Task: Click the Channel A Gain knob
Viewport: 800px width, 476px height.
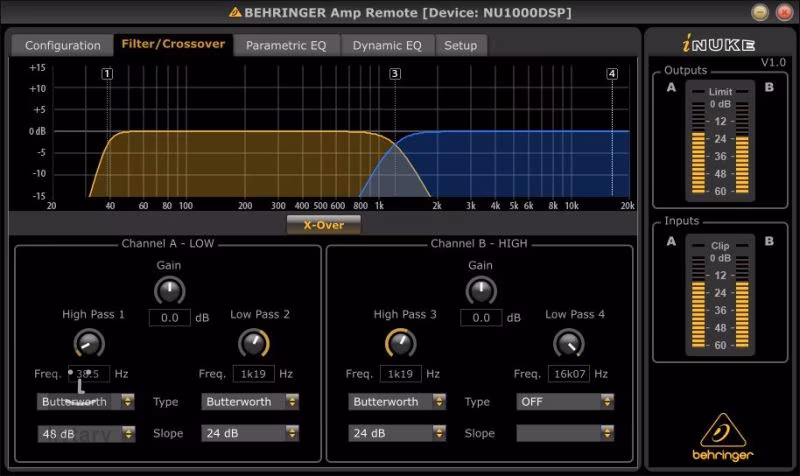Action: 170,291
